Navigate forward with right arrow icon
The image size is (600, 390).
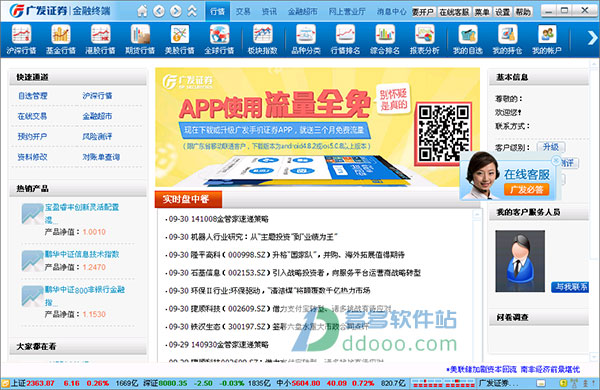click(176, 11)
